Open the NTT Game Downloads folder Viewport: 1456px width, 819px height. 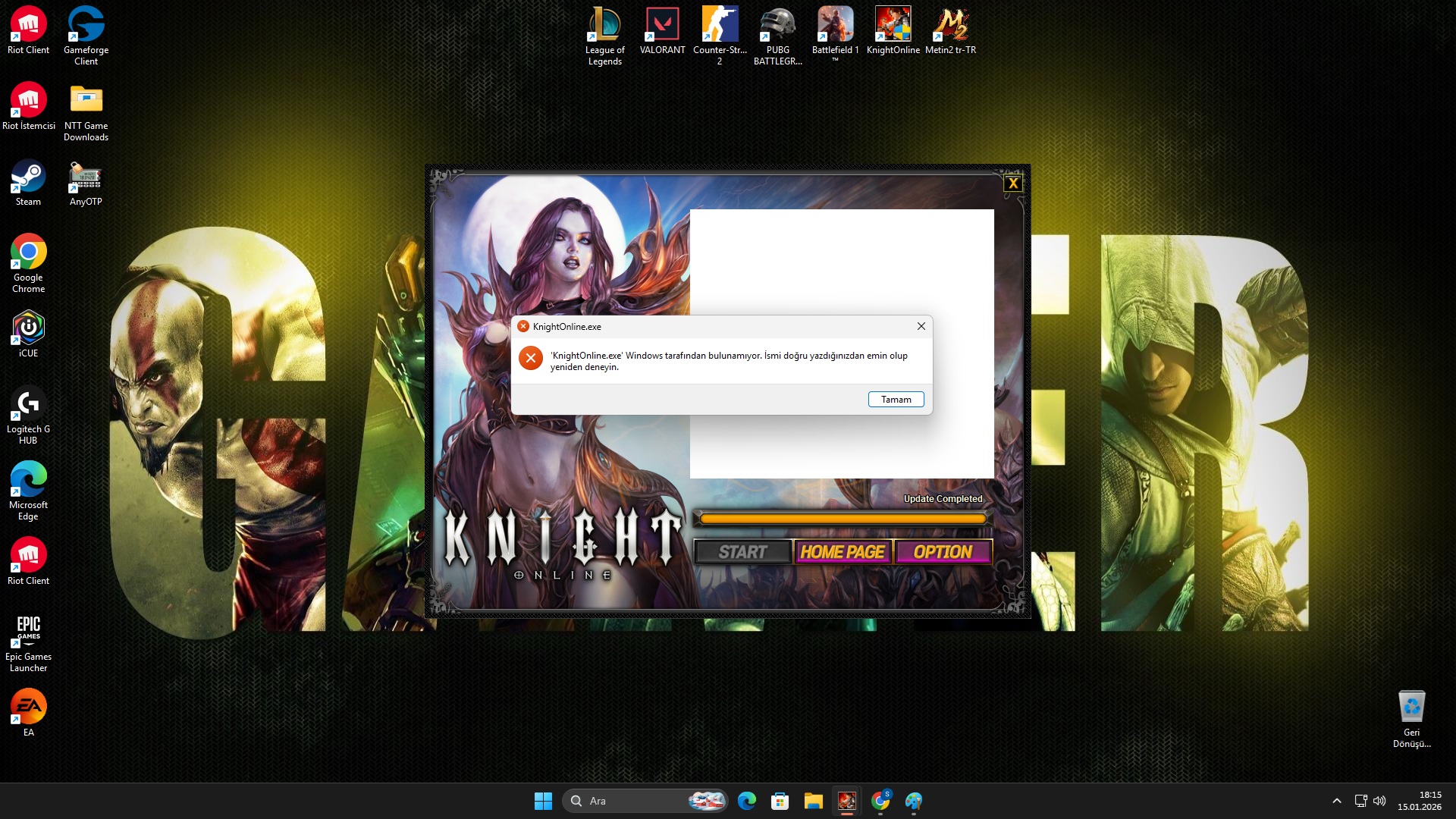[x=86, y=112]
